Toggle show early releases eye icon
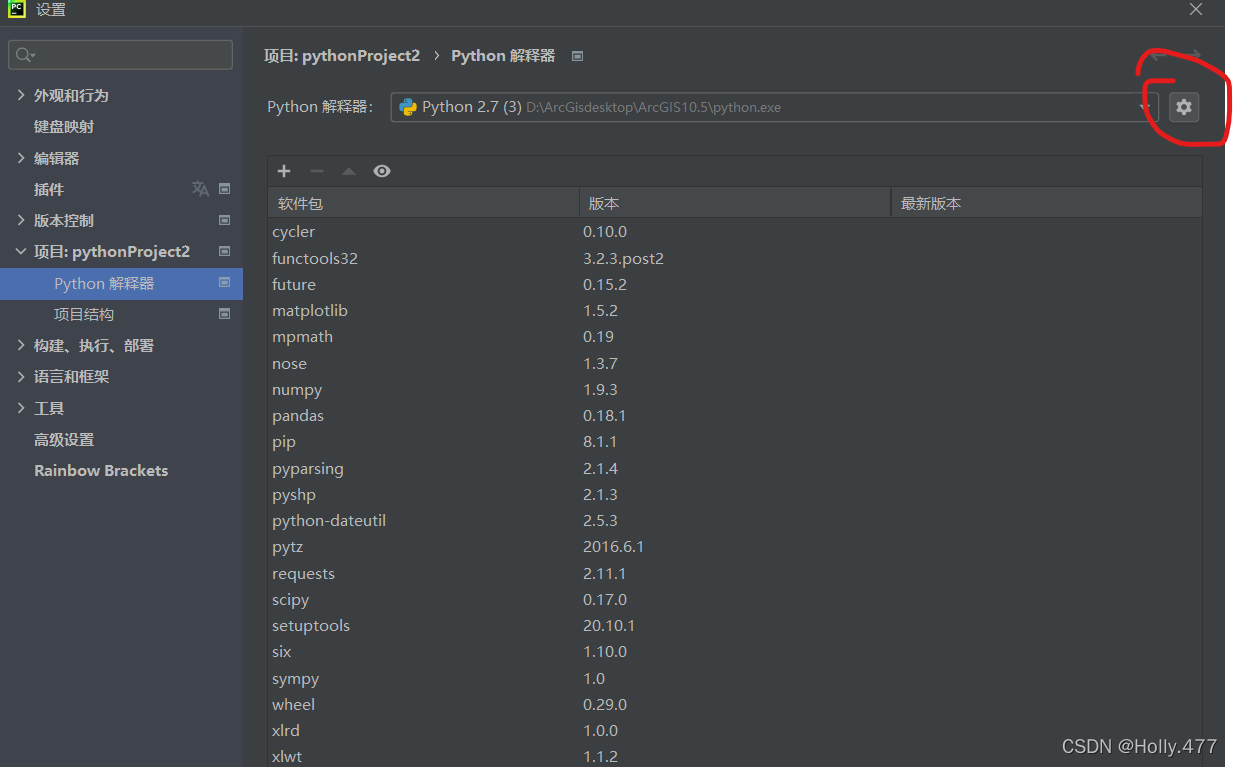 382,171
